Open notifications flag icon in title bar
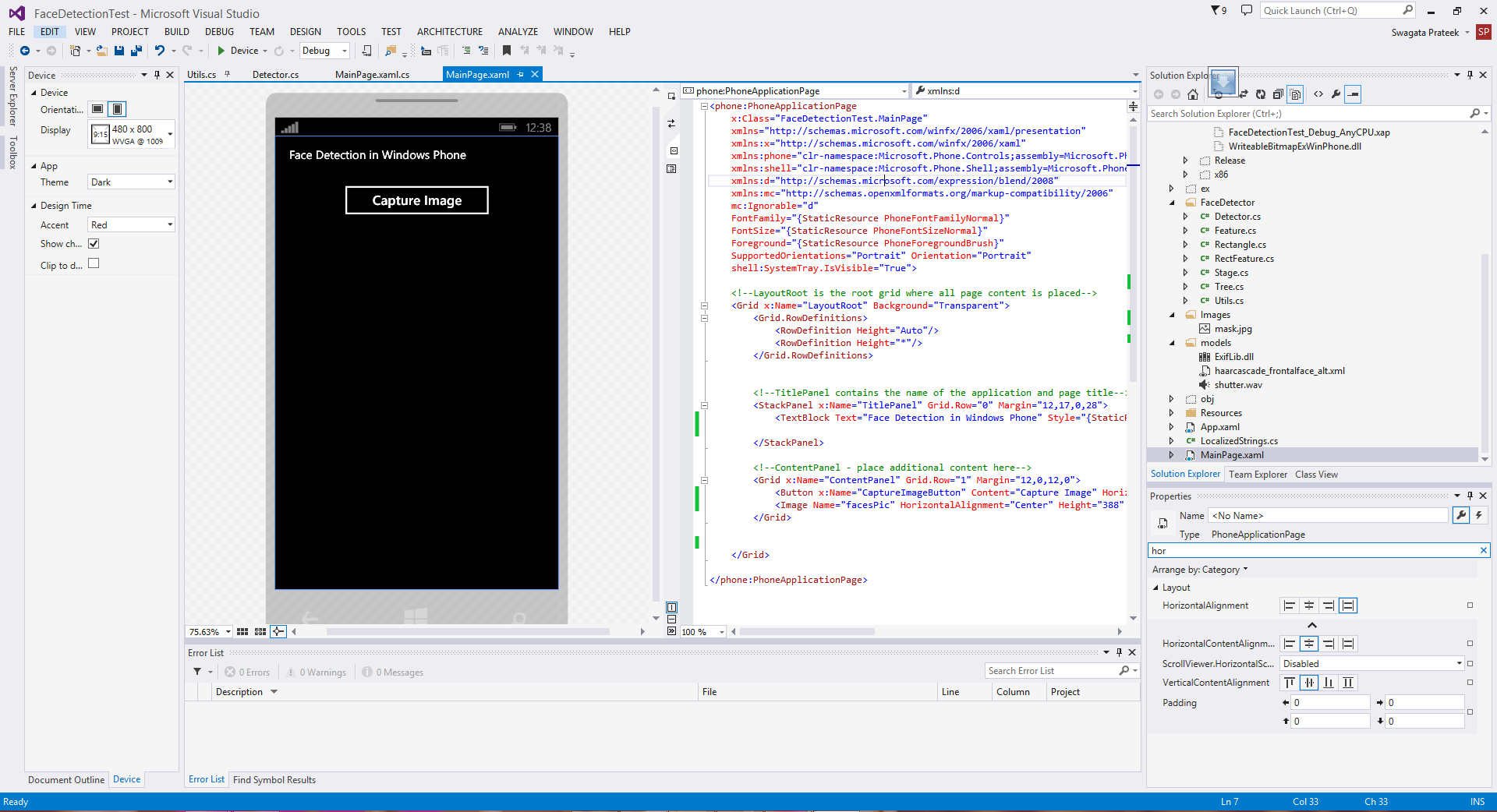Viewport: 1497px width, 812px height. 1219,10
